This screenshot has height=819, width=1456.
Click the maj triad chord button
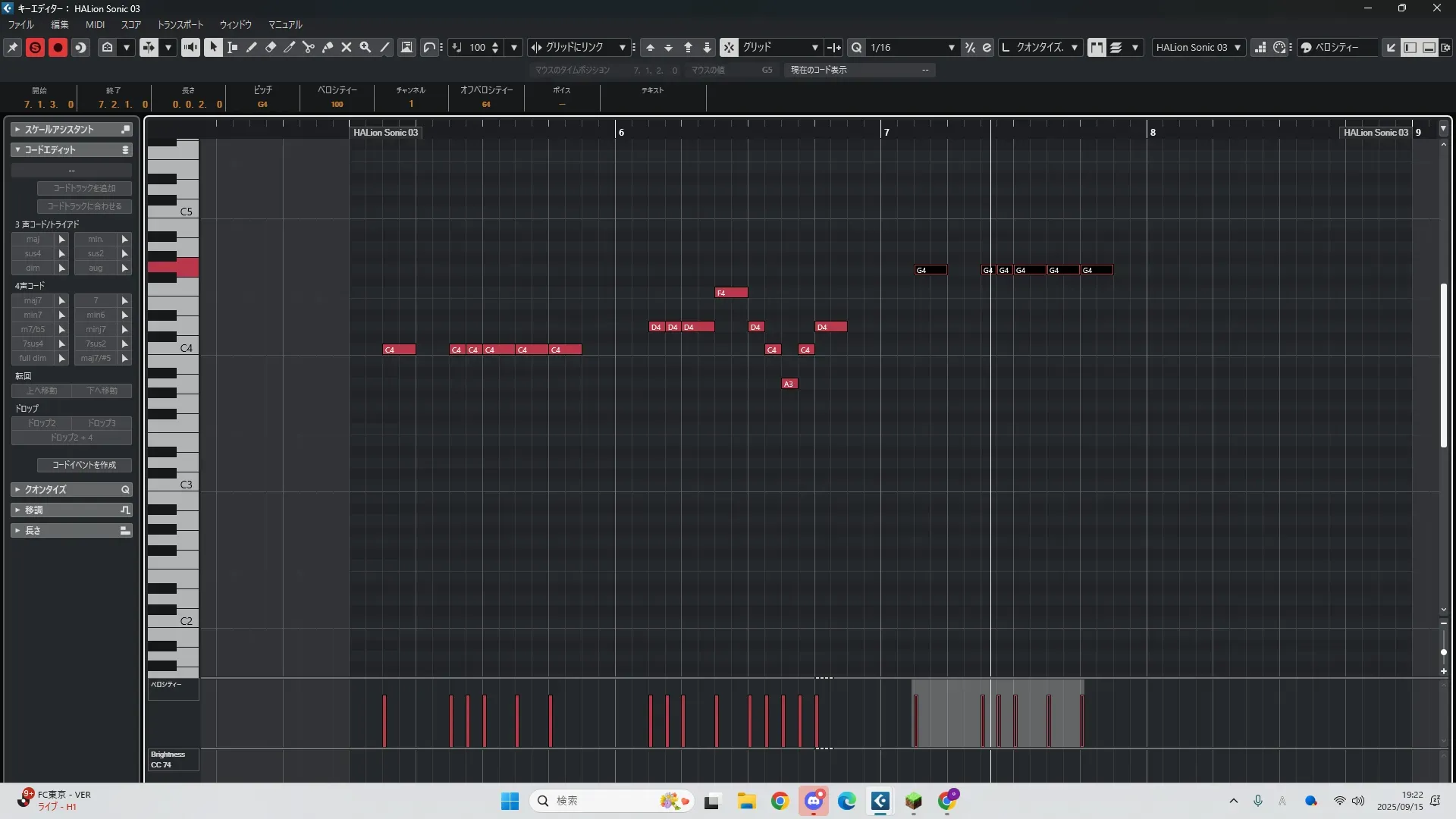[x=33, y=240]
